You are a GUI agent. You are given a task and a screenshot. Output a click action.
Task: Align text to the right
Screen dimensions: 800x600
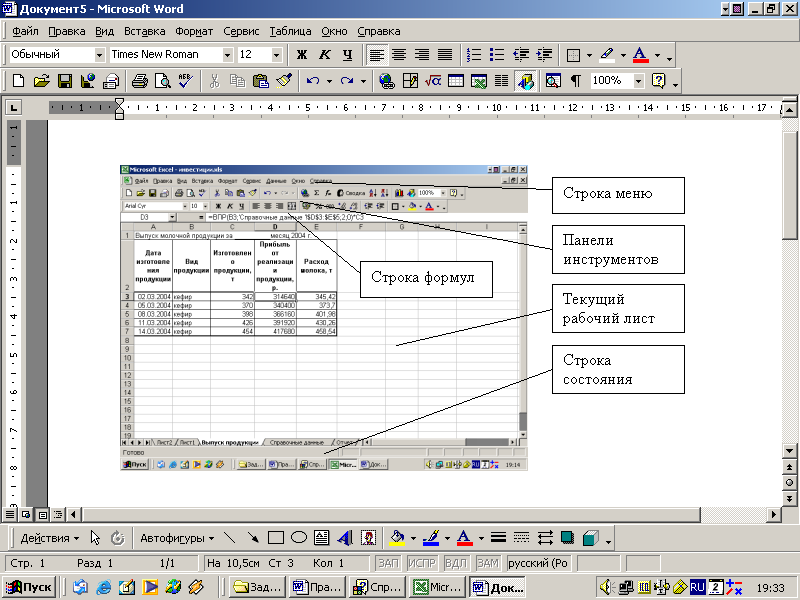pyautogui.click(x=422, y=54)
